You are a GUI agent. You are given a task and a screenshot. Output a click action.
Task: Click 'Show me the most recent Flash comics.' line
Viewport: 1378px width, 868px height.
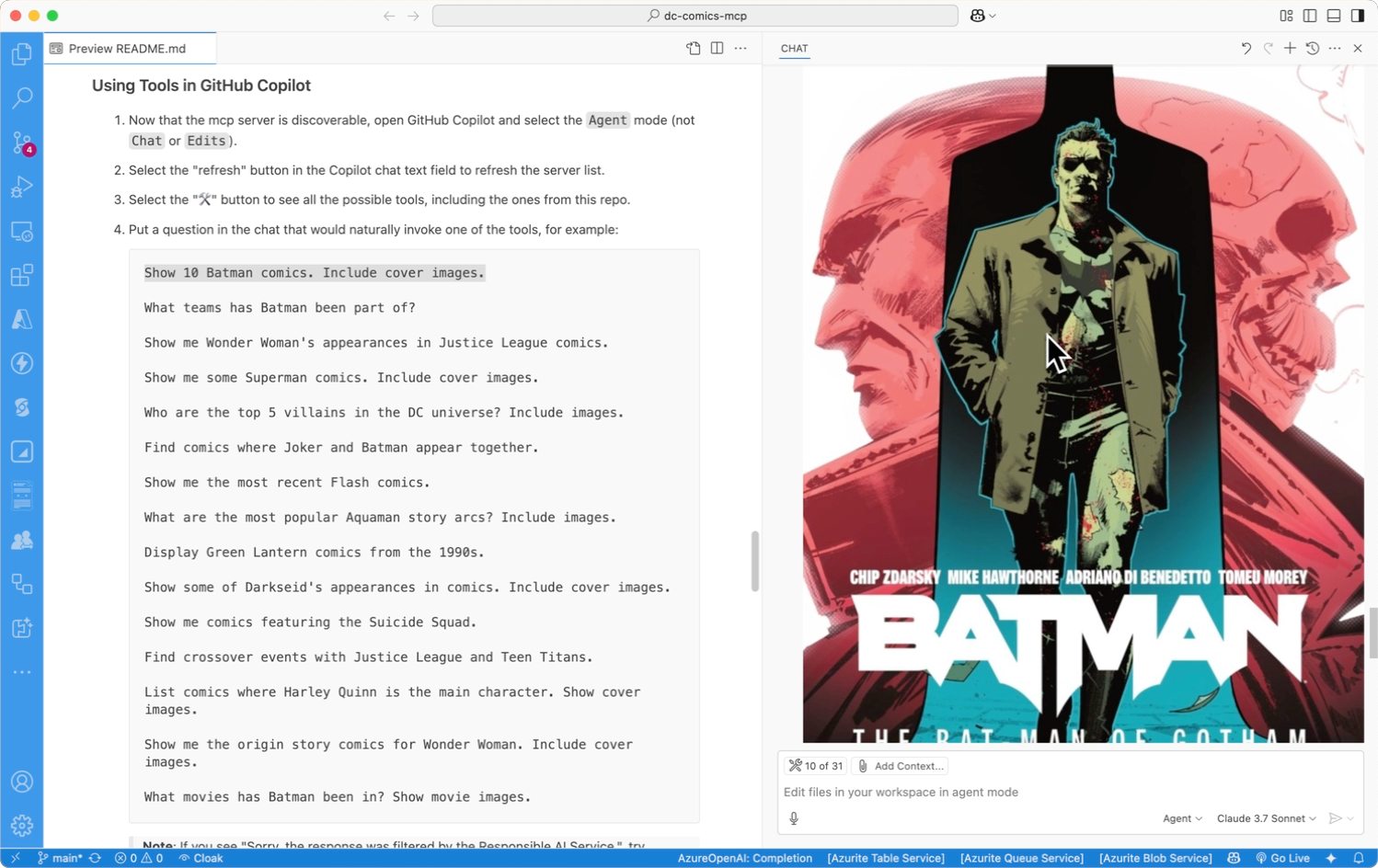click(287, 483)
